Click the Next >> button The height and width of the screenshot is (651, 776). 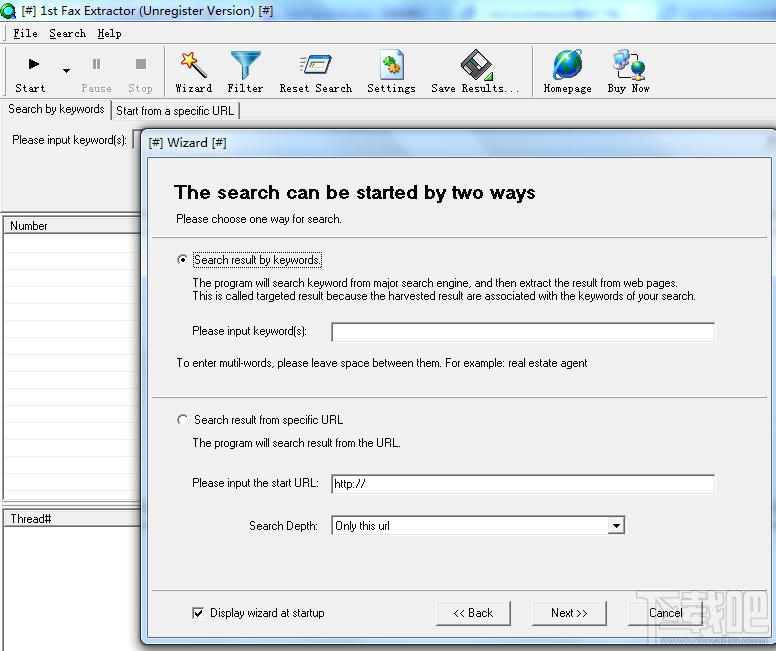[569, 613]
